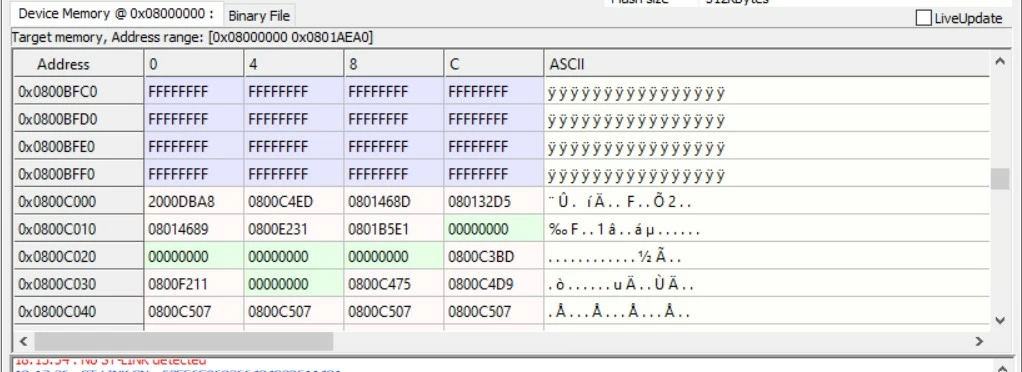This screenshot has width=1022, height=372.
Task: Click memory cell value 0801468D
Action: 394,202
